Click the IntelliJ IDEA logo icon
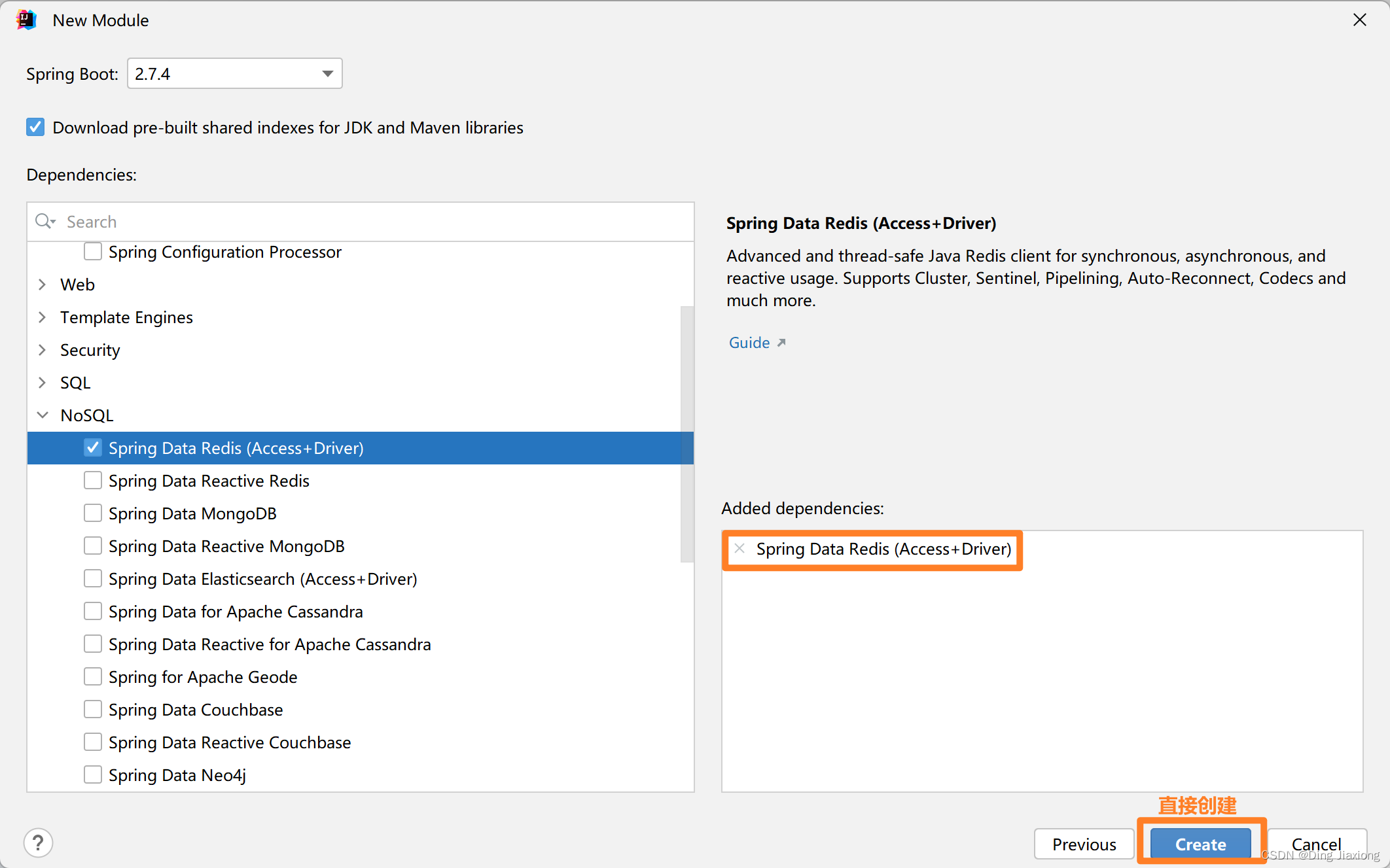The image size is (1390, 868). point(27,20)
